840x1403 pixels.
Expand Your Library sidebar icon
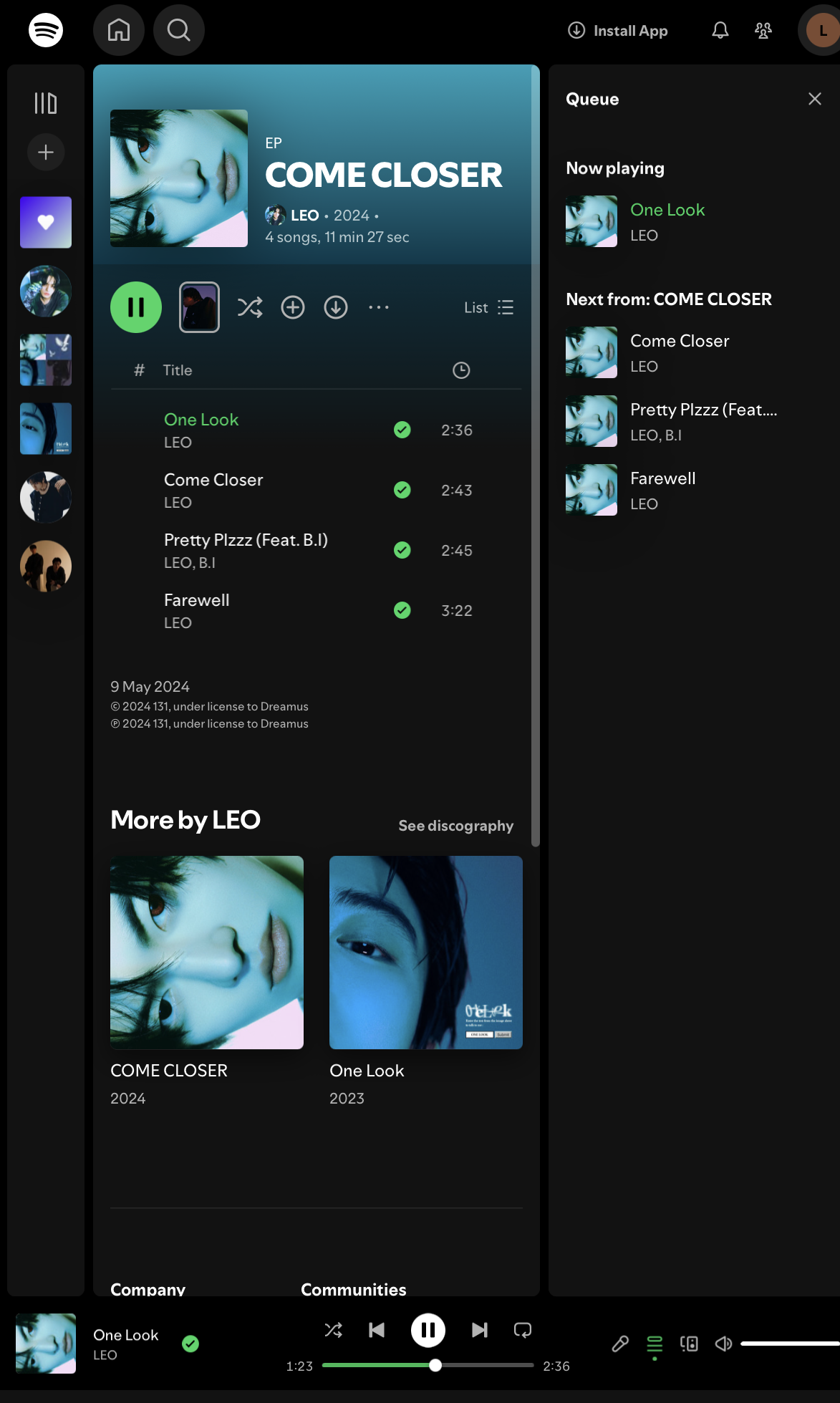pos(46,103)
